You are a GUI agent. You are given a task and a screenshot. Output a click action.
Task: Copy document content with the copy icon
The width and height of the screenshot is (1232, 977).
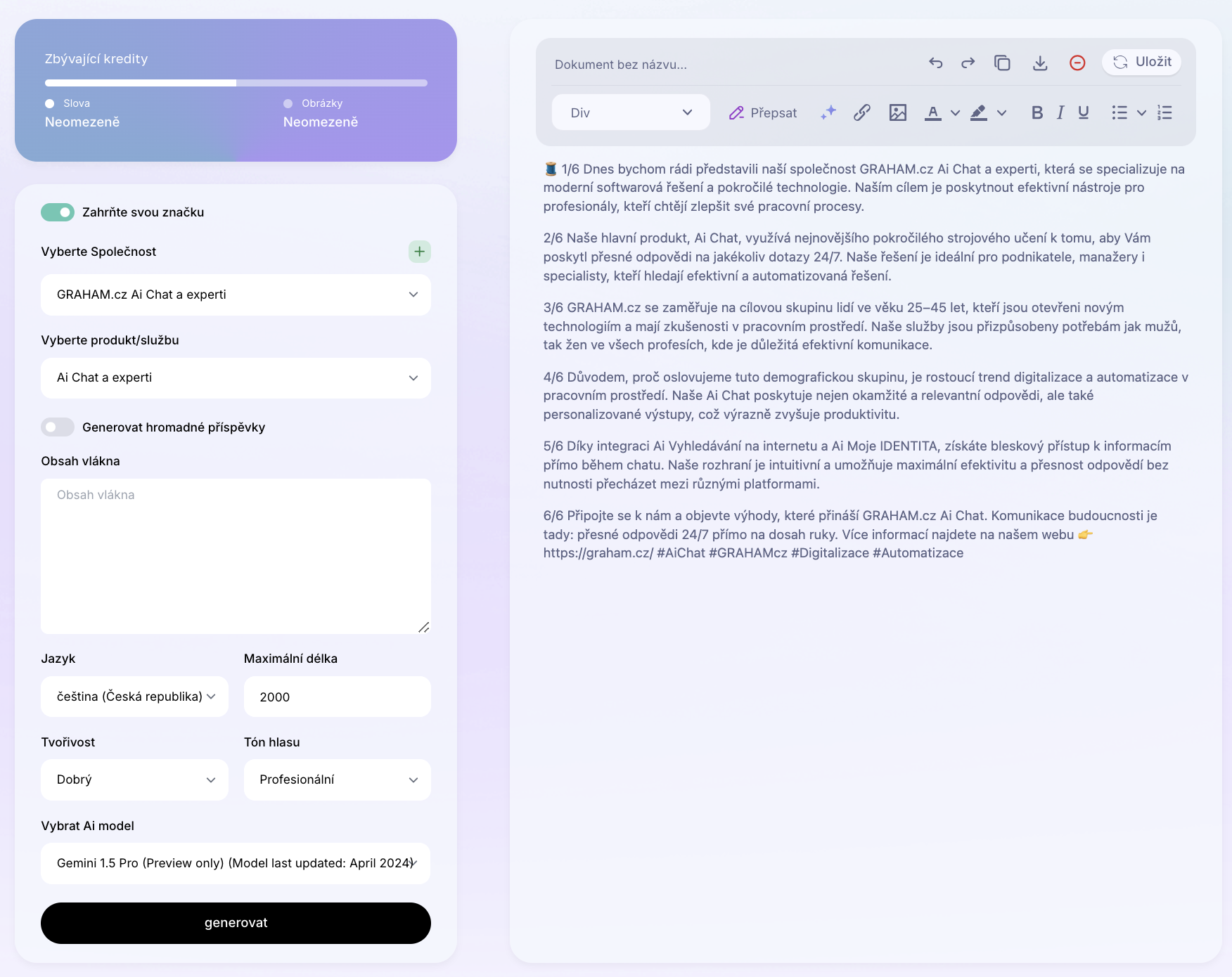click(x=1002, y=63)
